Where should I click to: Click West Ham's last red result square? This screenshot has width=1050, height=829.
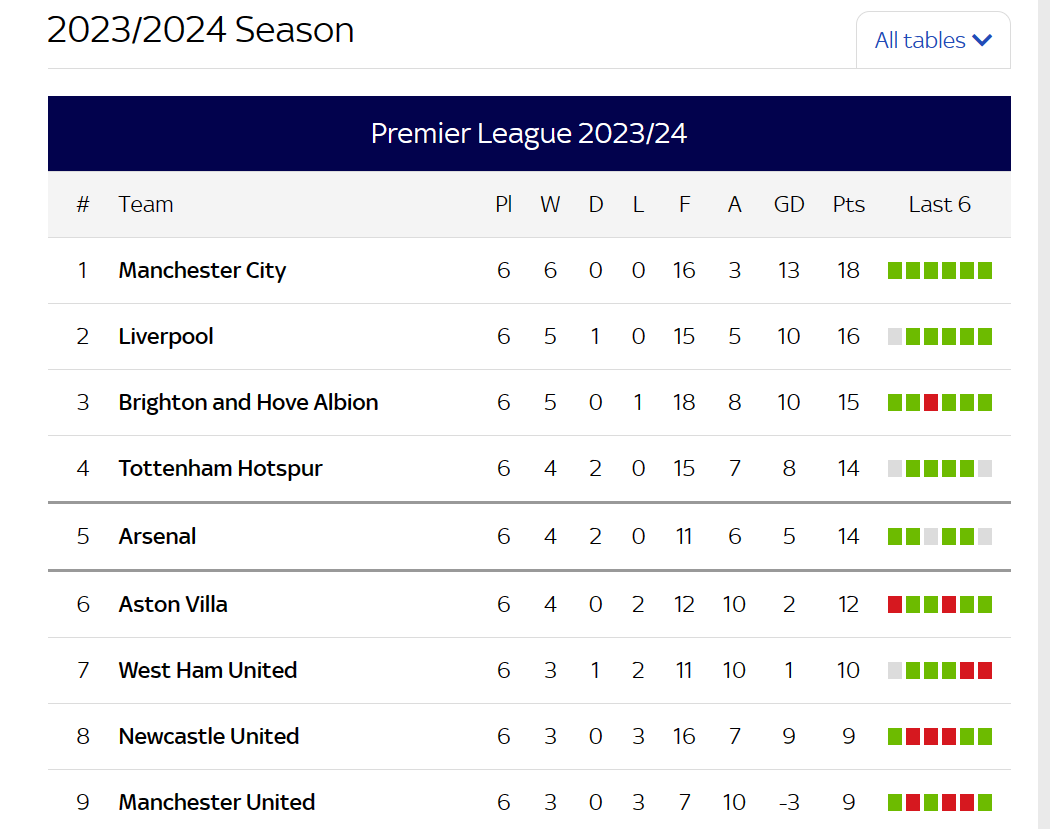pyautogui.click(x=985, y=670)
